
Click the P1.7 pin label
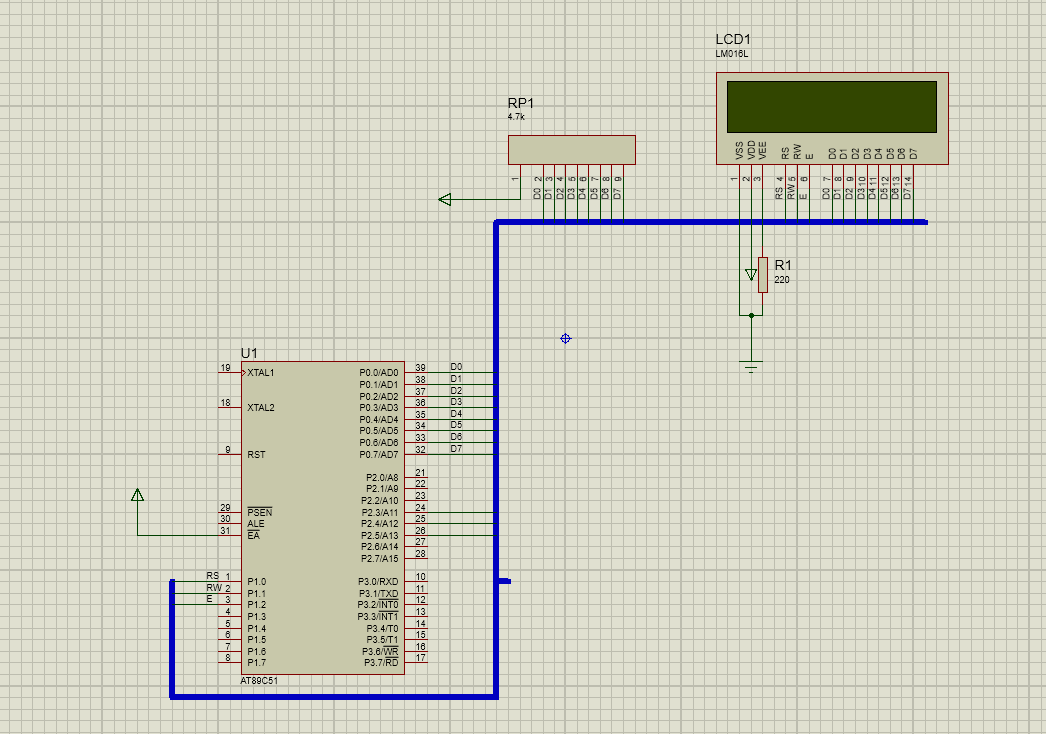tap(256, 663)
